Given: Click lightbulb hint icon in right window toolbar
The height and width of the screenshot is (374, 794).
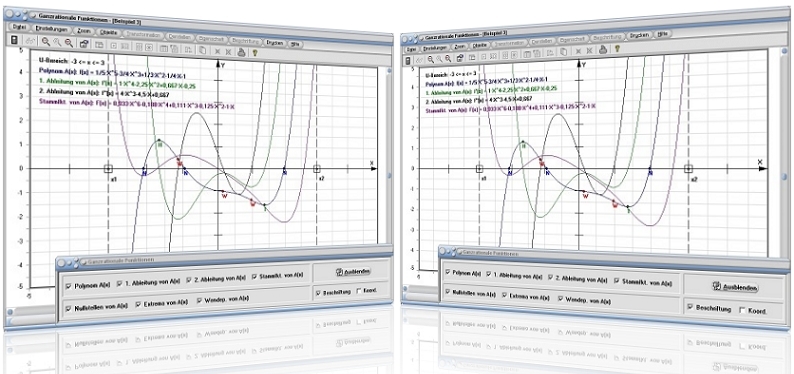Looking at the screenshot, I should (617, 49).
